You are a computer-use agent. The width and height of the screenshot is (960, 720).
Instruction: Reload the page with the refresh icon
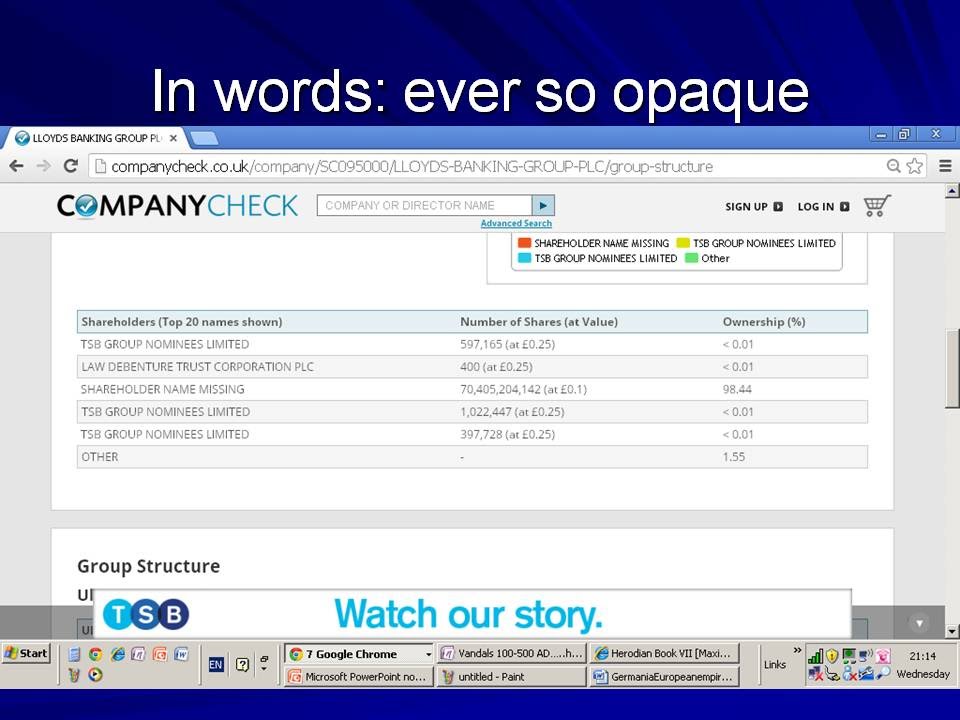click(x=71, y=166)
